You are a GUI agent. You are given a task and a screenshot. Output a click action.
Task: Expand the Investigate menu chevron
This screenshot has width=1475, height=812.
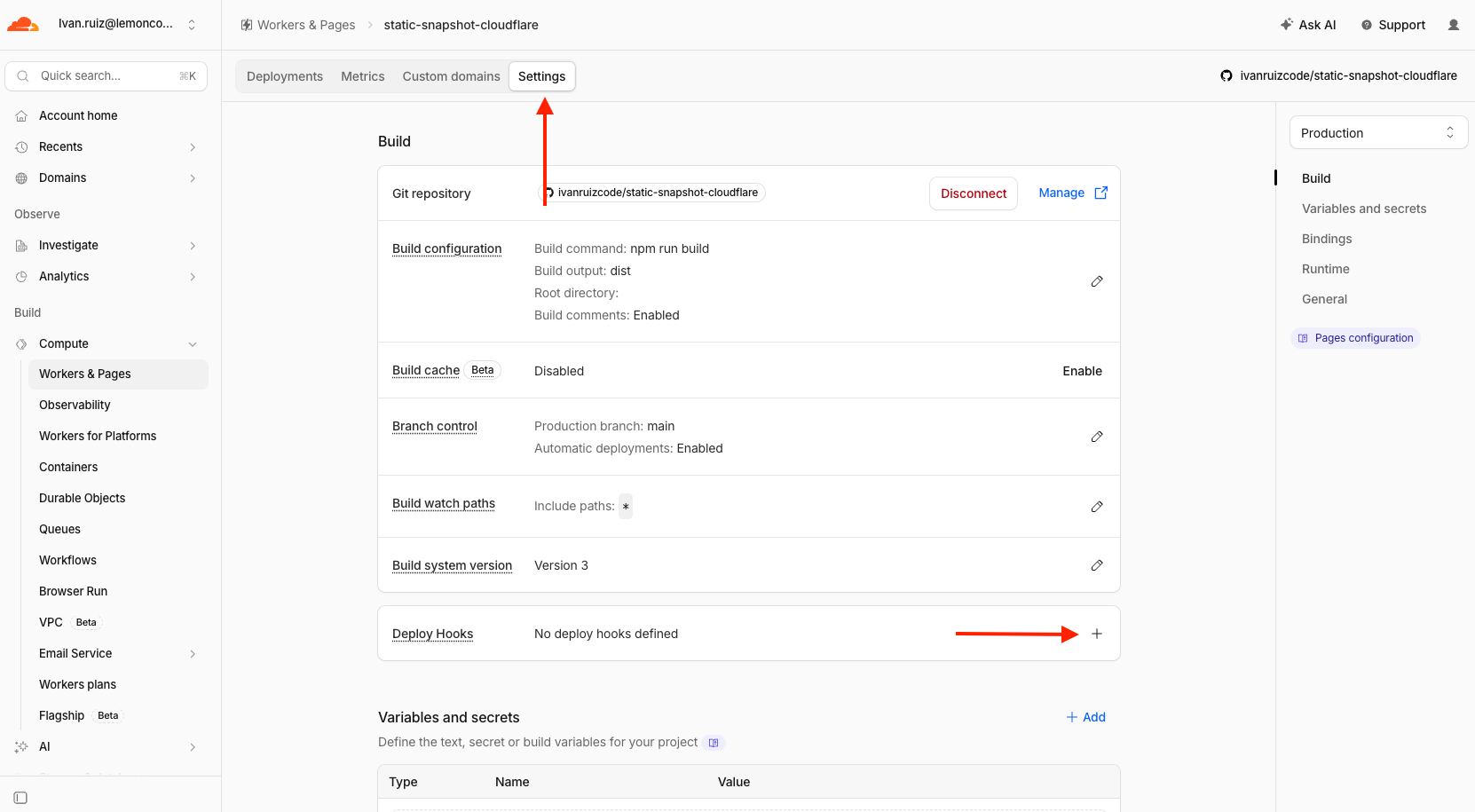pos(193,246)
